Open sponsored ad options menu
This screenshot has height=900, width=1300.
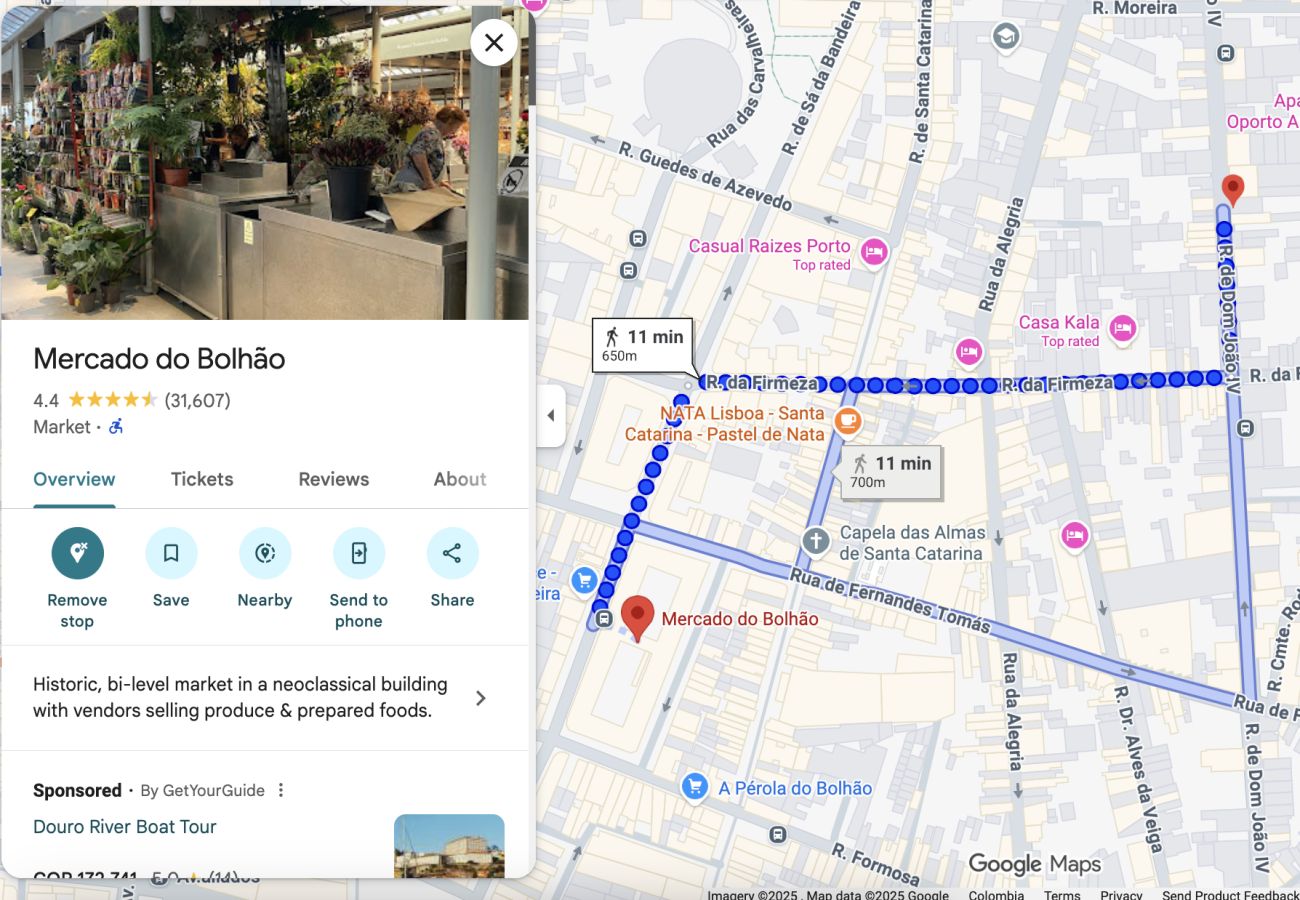(281, 790)
